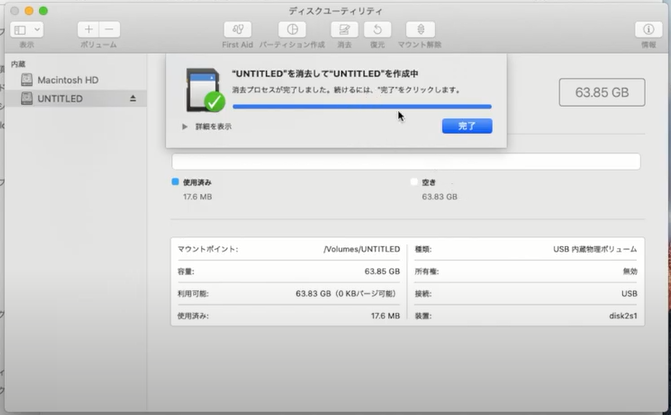This screenshot has width=671, height=415.
Task: Choose the restore (復元) toolbar icon
Action: (377, 30)
